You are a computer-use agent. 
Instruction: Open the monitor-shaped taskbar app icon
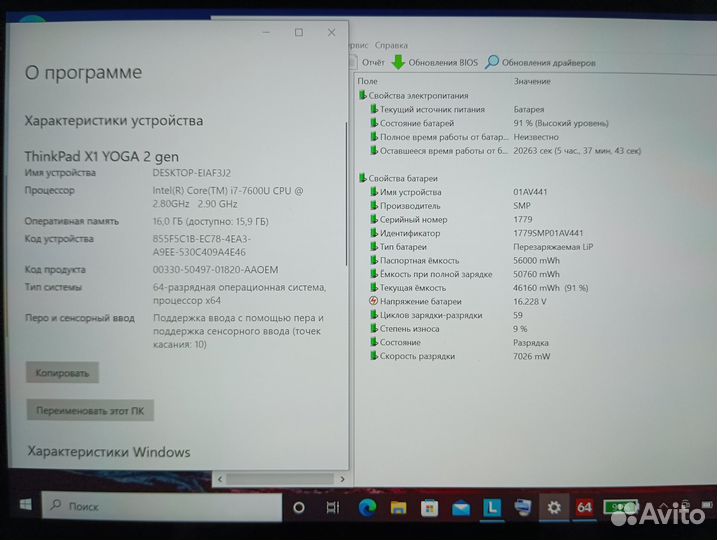(x=523, y=507)
